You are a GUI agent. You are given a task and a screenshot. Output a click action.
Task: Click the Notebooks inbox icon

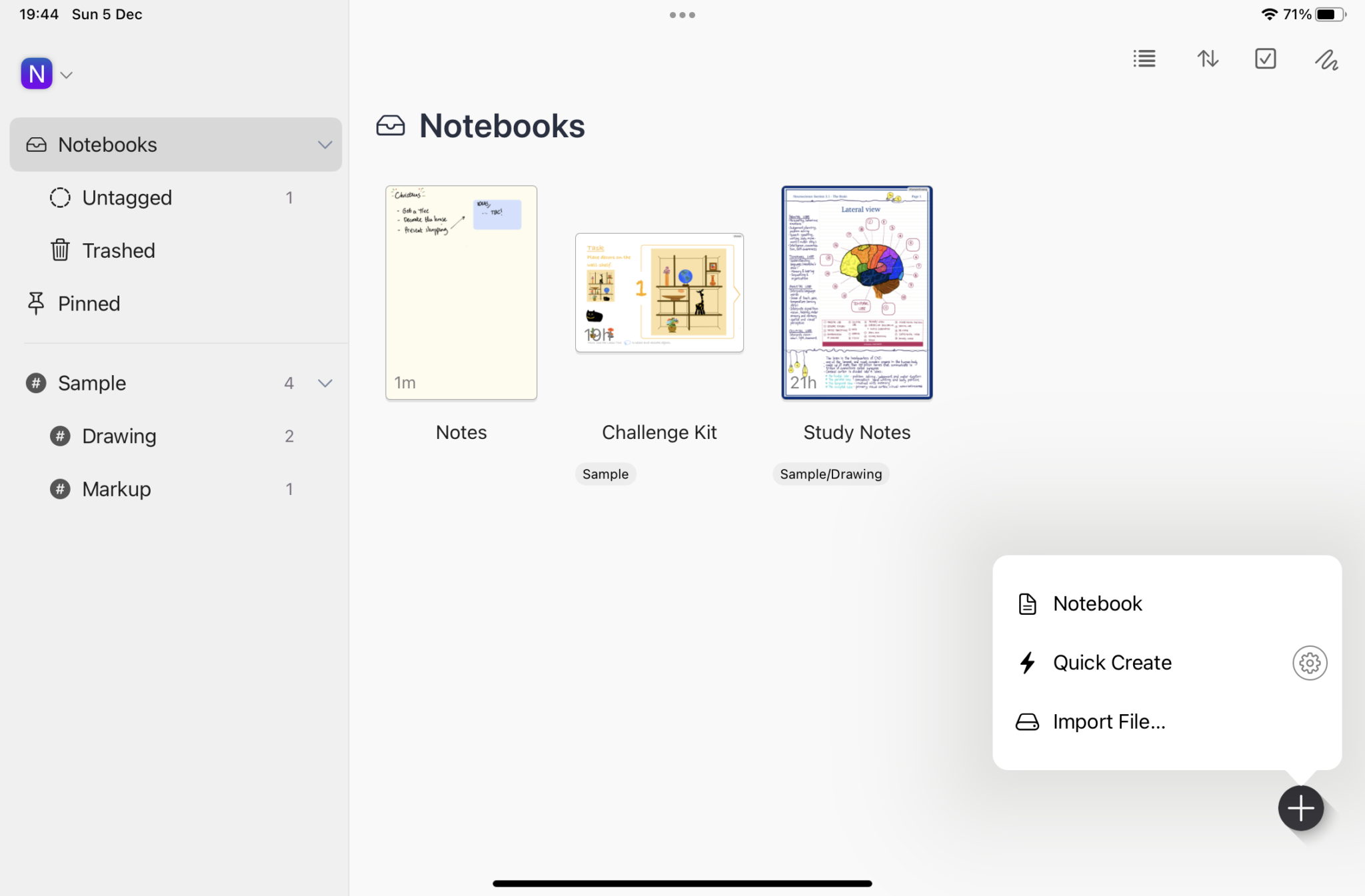[37, 145]
